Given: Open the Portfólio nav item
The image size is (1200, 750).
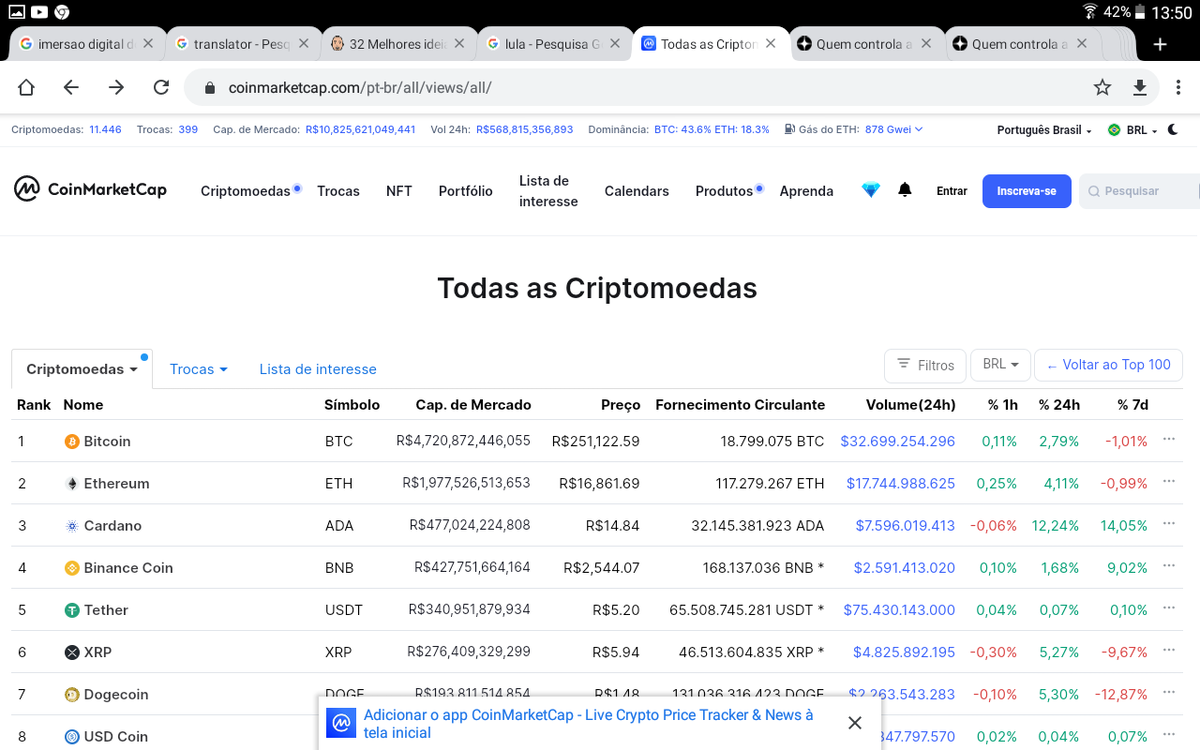Looking at the screenshot, I should [465, 191].
